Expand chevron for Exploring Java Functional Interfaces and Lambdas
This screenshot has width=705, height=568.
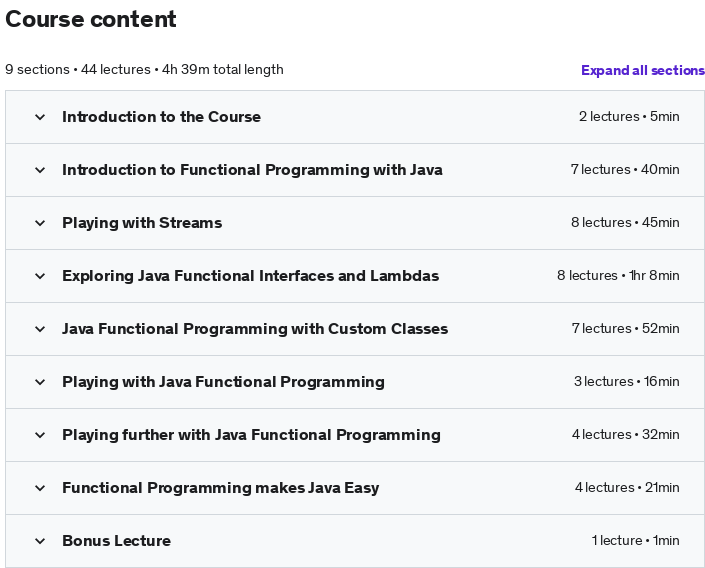point(40,276)
